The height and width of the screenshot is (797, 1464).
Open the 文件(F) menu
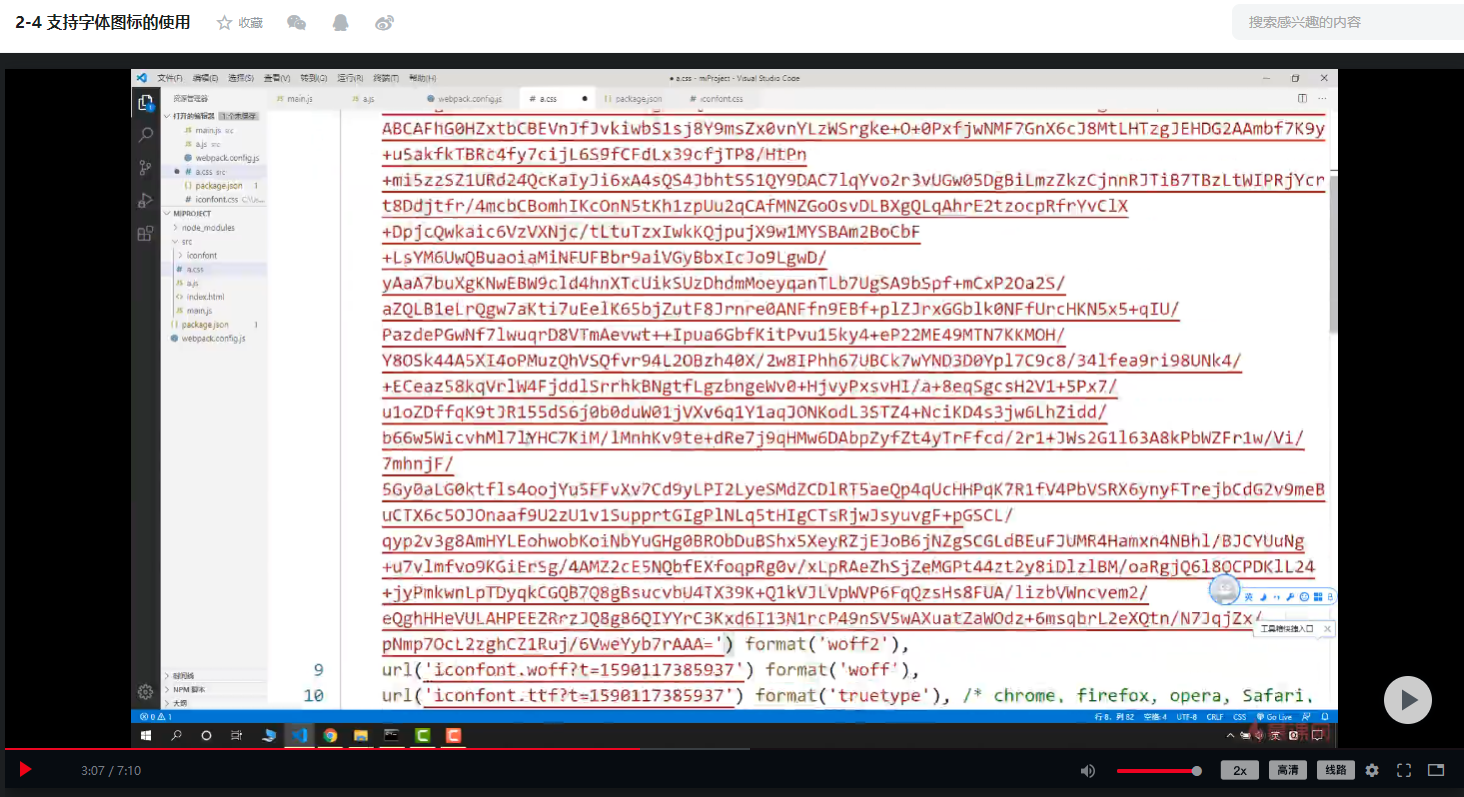[170, 78]
